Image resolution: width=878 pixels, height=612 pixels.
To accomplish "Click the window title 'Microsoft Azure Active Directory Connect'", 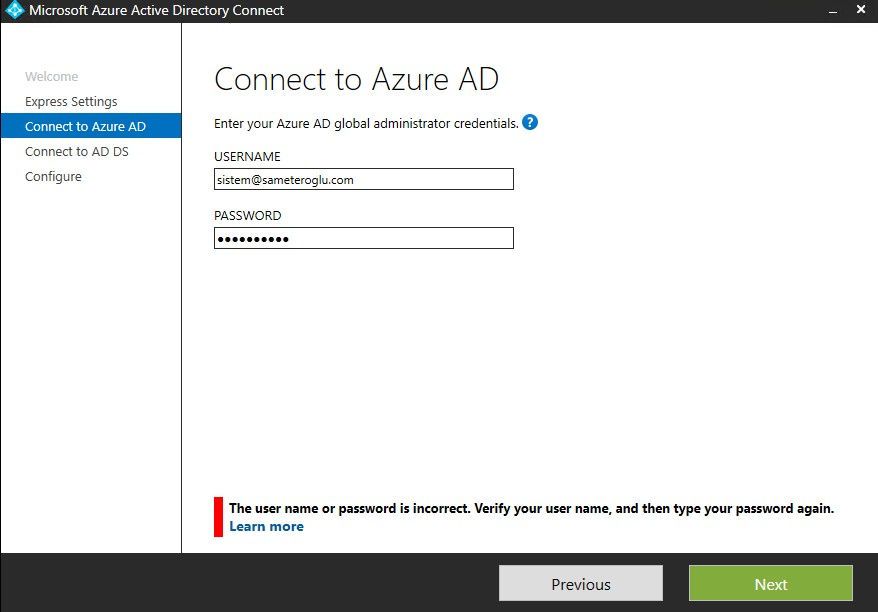I will pyautogui.click(x=156, y=10).
